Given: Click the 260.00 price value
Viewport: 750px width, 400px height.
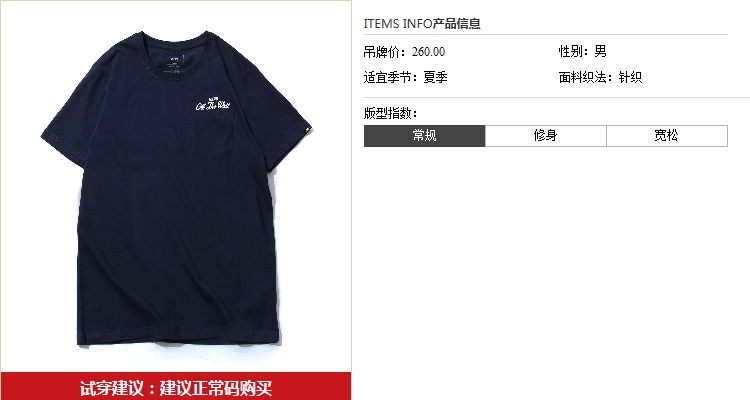Looking at the screenshot, I should click(x=428, y=52).
